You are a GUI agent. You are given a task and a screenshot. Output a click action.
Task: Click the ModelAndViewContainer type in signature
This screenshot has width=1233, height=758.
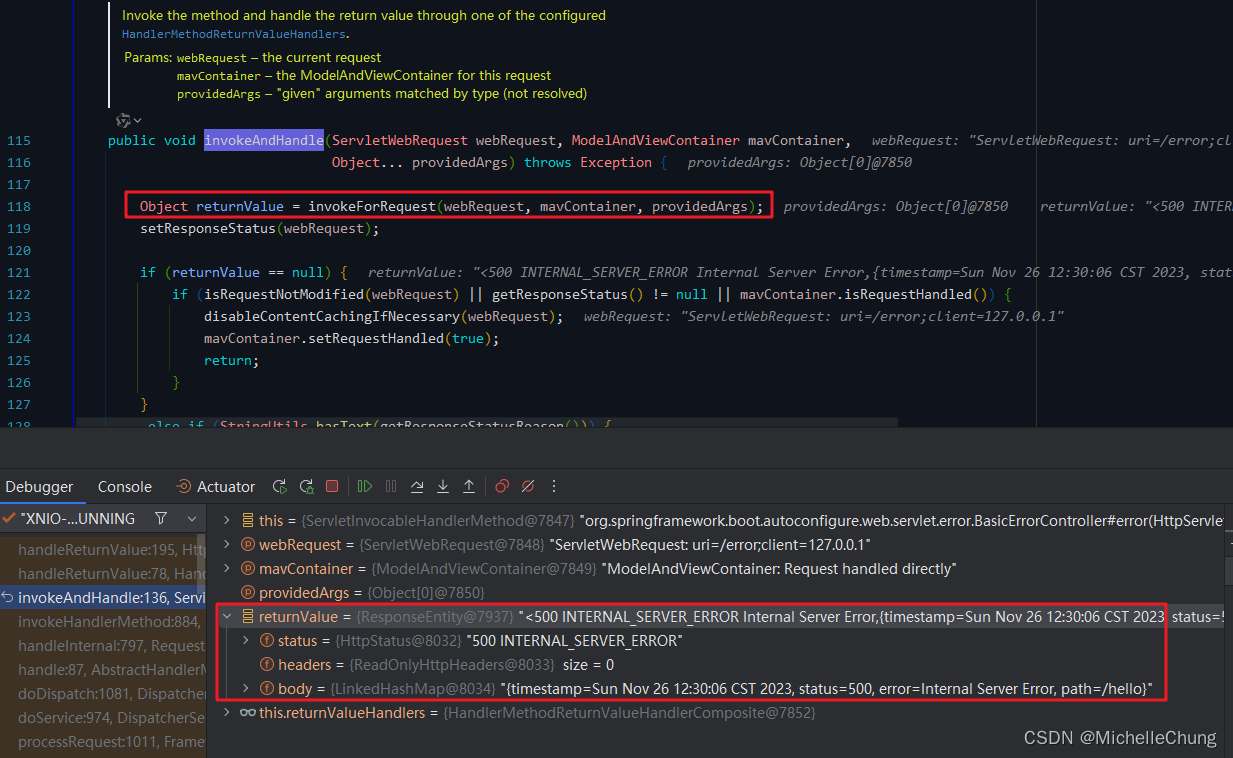click(x=656, y=140)
